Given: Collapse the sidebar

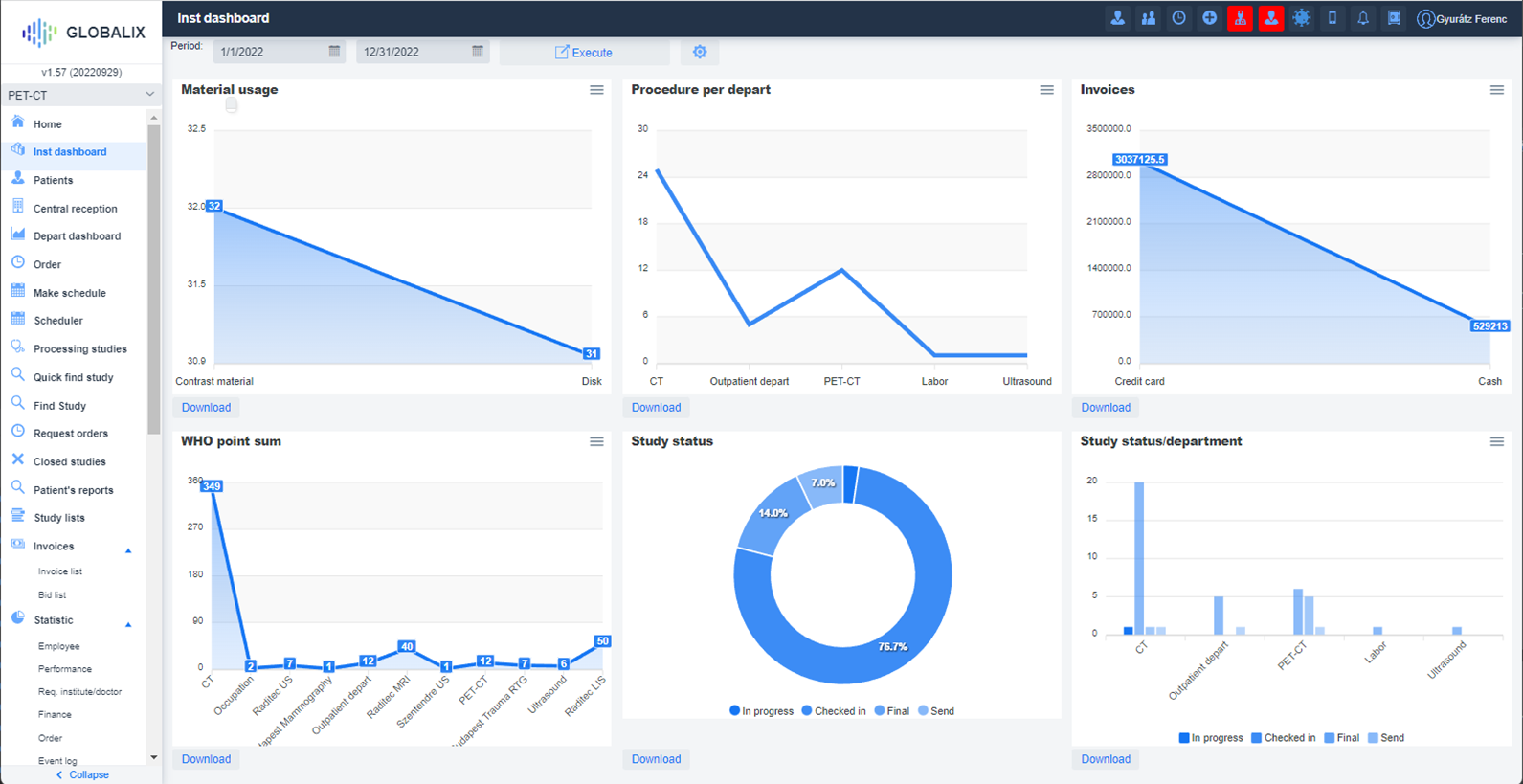Looking at the screenshot, I should [x=81, y=774].
